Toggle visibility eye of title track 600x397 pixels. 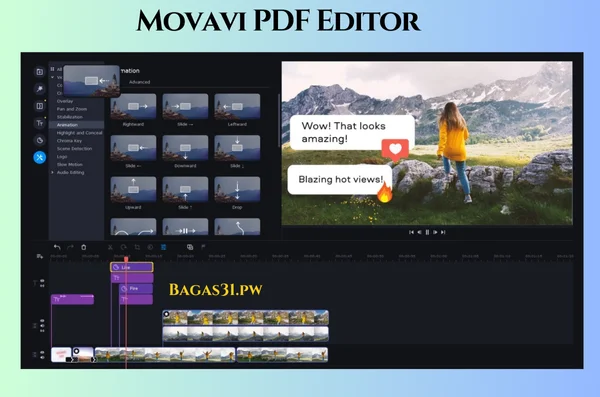tap(42, 281)
